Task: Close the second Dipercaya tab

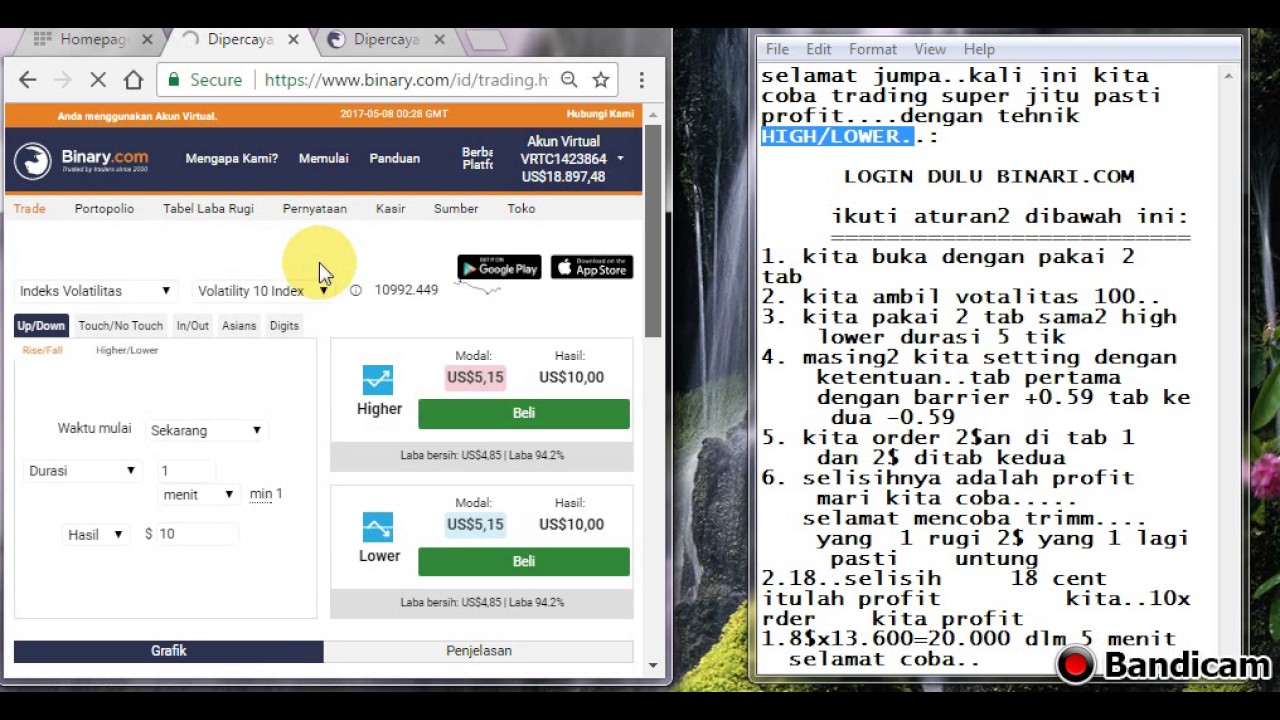Action: click(x=293, y=40)
